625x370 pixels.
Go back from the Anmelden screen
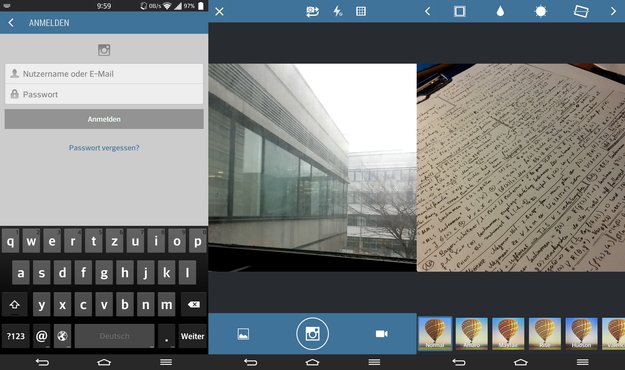(11, 23)
